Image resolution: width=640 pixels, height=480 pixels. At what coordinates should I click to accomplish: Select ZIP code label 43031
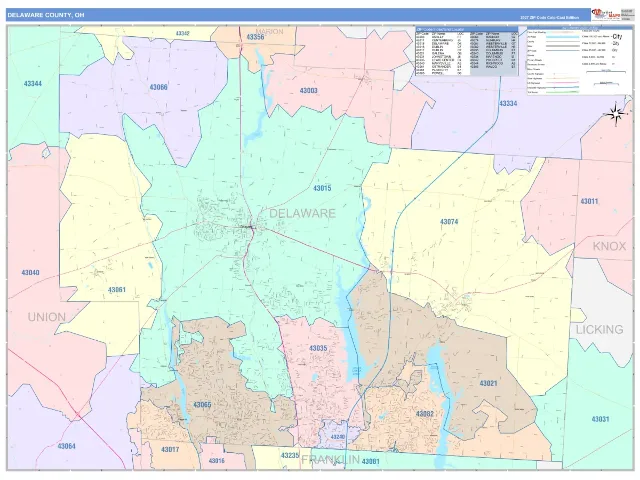coord(600,419)
